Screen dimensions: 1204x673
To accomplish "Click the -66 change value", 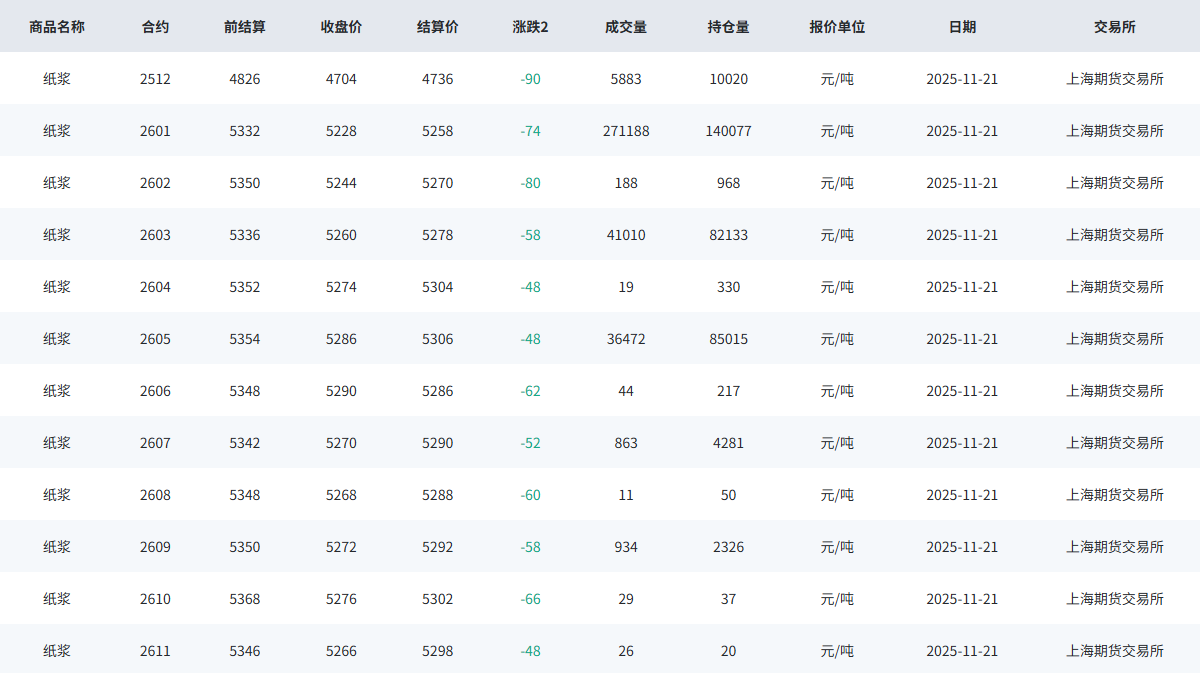I will (x=530, y=599).
